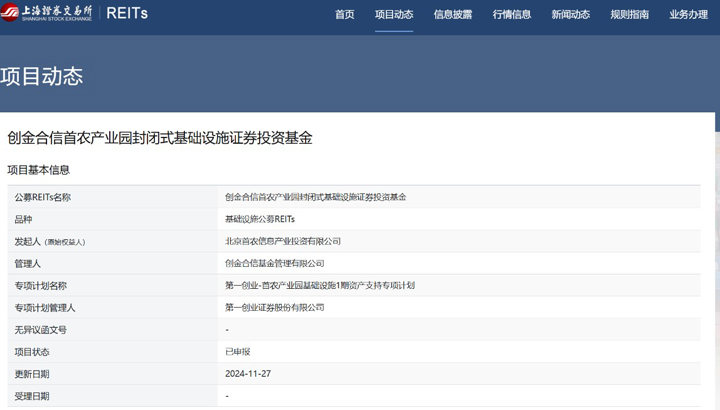Click the 项目动态 page banner heading
The image size is (720, 410).
click(x=42, y=76)
